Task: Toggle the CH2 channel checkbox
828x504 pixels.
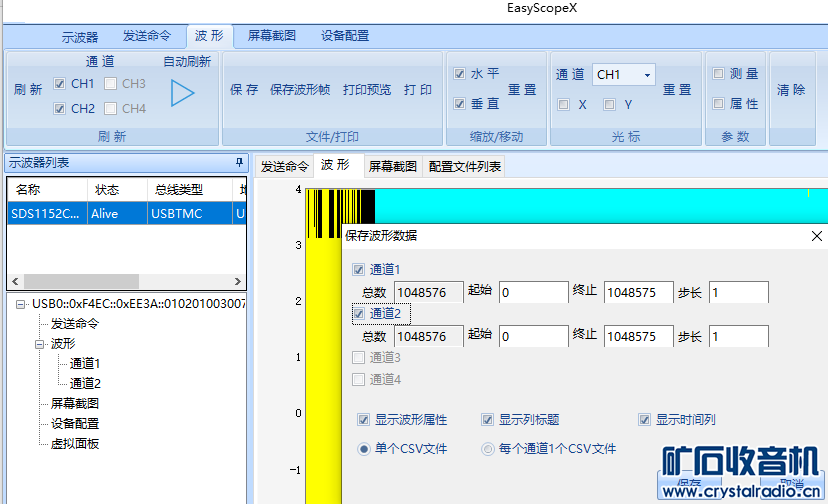Action: click(60, 108)
